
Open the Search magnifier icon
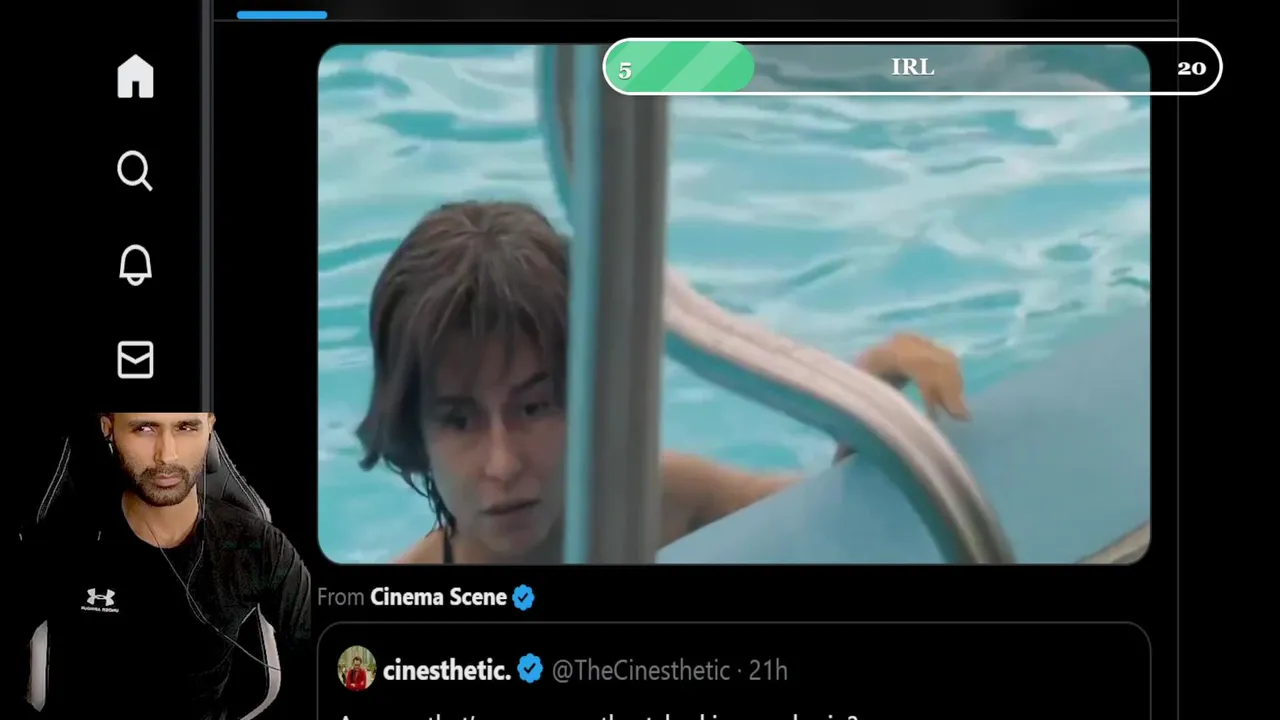coord(135,171)
